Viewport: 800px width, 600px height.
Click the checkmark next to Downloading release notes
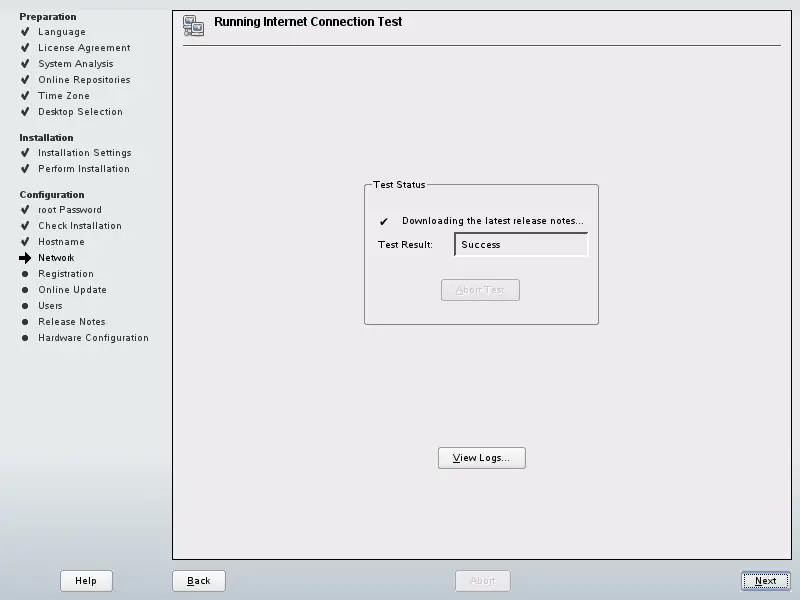[384, 221]
